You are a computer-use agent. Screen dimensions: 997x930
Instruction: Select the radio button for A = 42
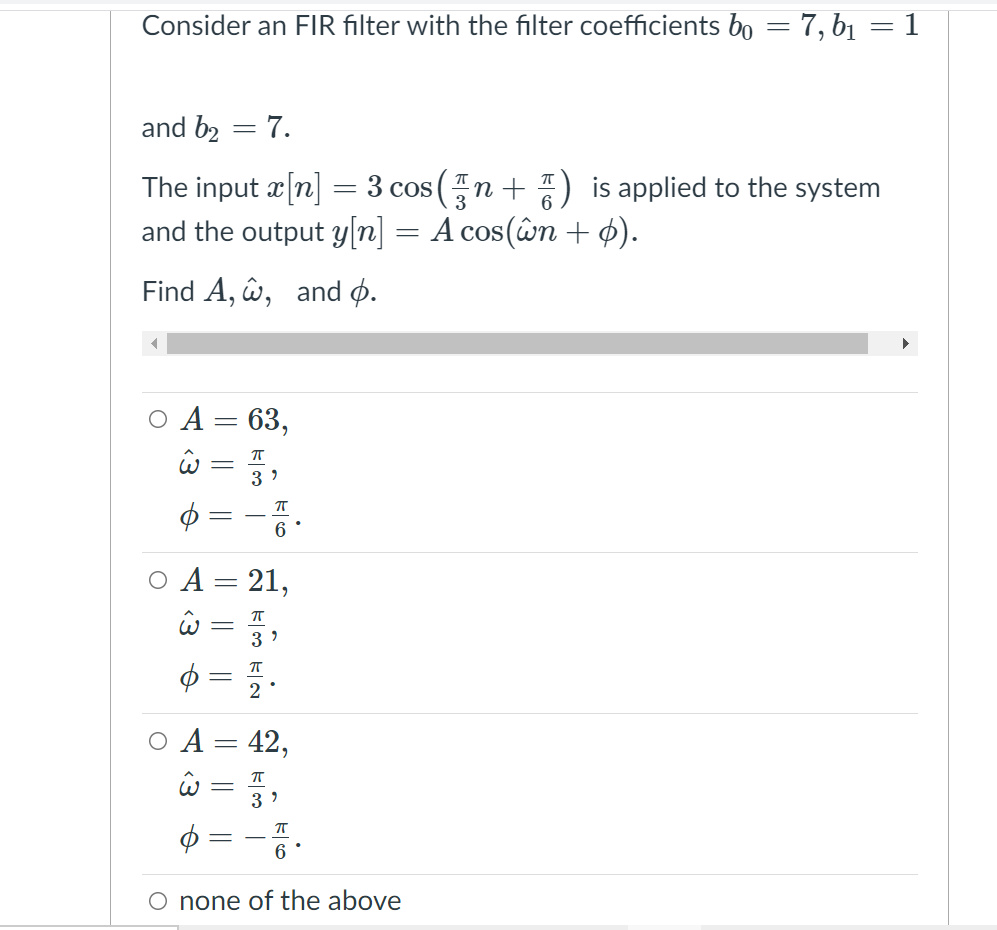[157, 743]
